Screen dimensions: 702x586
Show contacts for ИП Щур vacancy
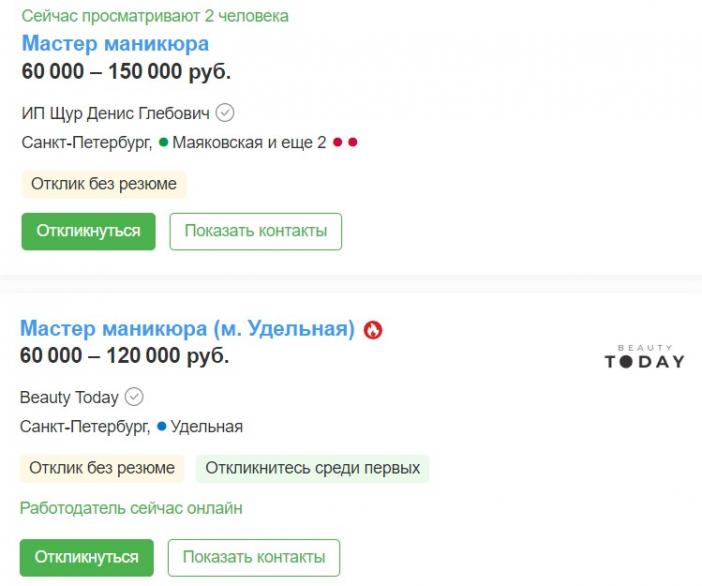point(256,231)
